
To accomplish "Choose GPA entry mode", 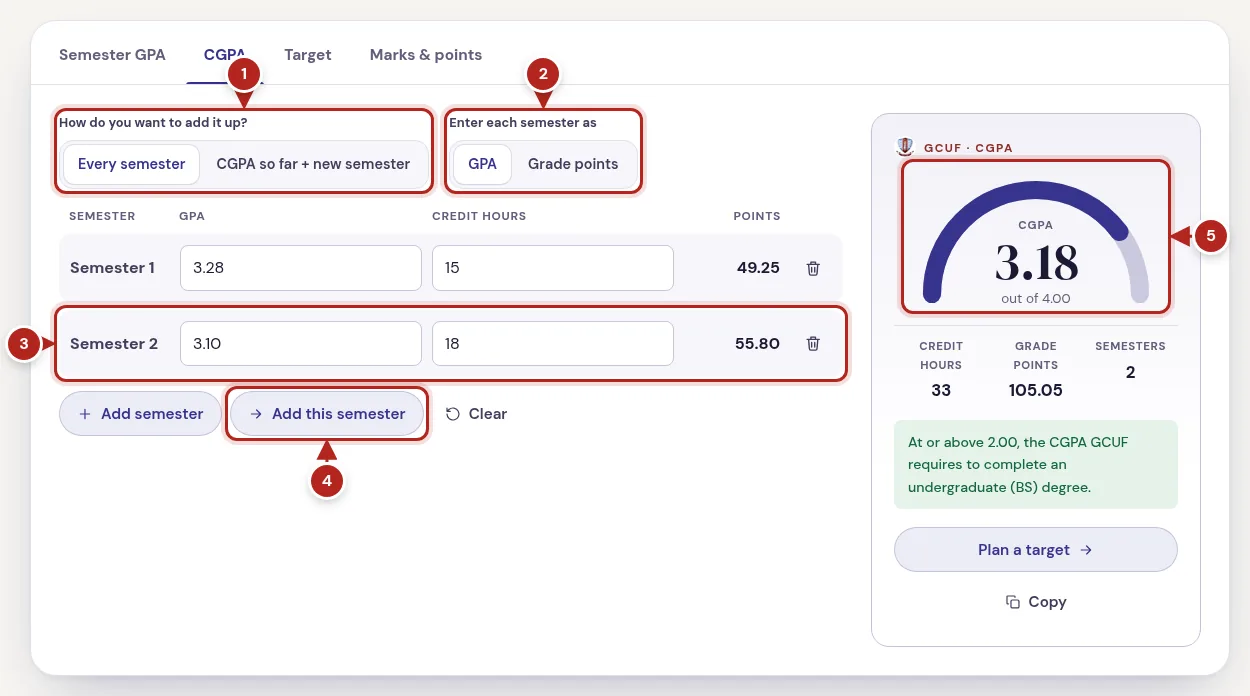I will click(x=483, y=164).
